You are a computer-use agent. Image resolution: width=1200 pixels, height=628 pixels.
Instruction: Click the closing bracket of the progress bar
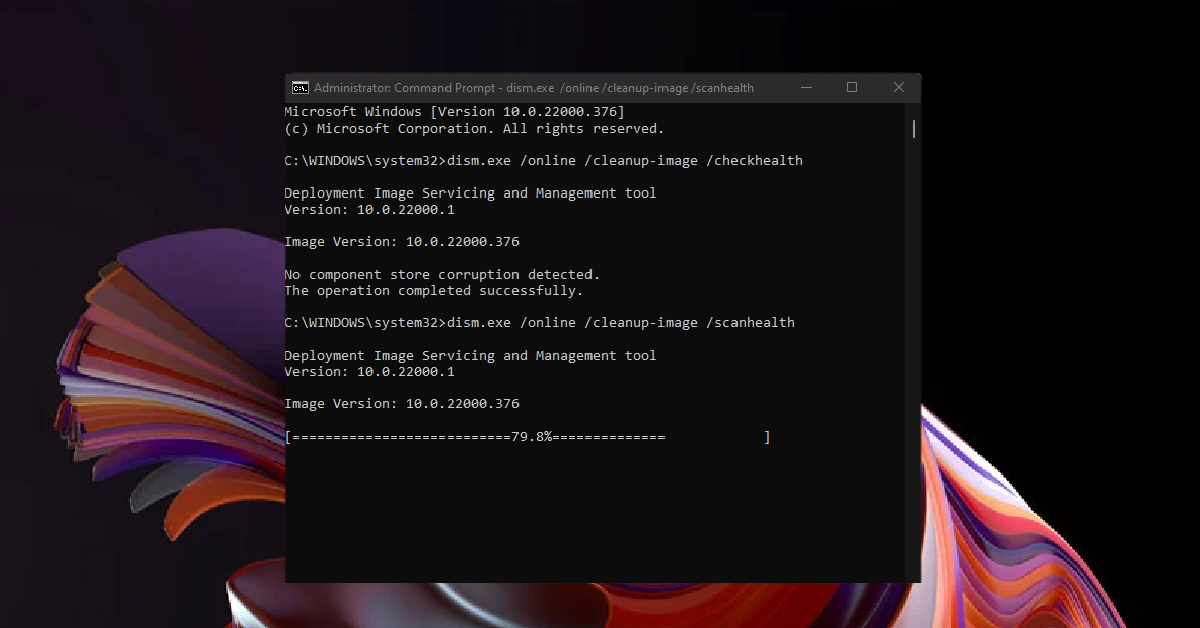coord(767,437)
